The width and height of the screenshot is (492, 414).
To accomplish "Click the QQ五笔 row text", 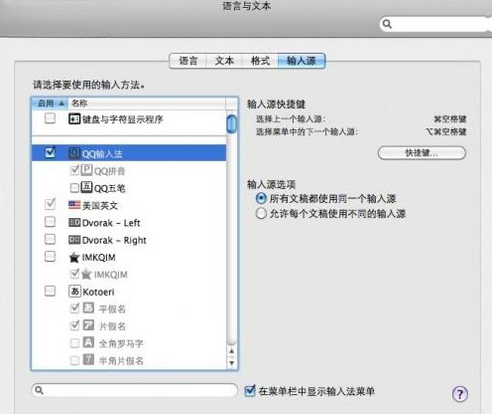I will 110,189.
